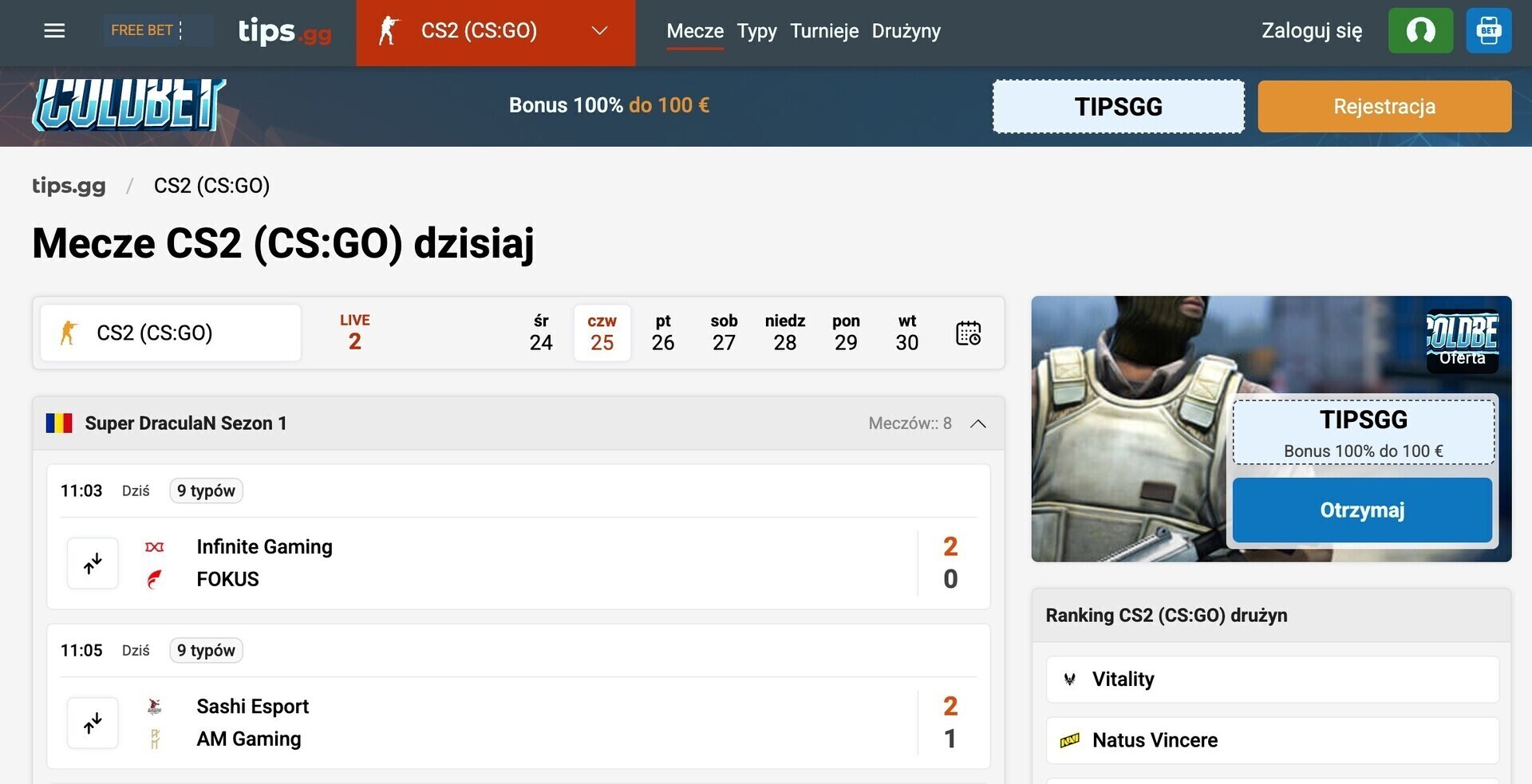
Task: Select Friday 26 date tab
Action: [663, 333]
